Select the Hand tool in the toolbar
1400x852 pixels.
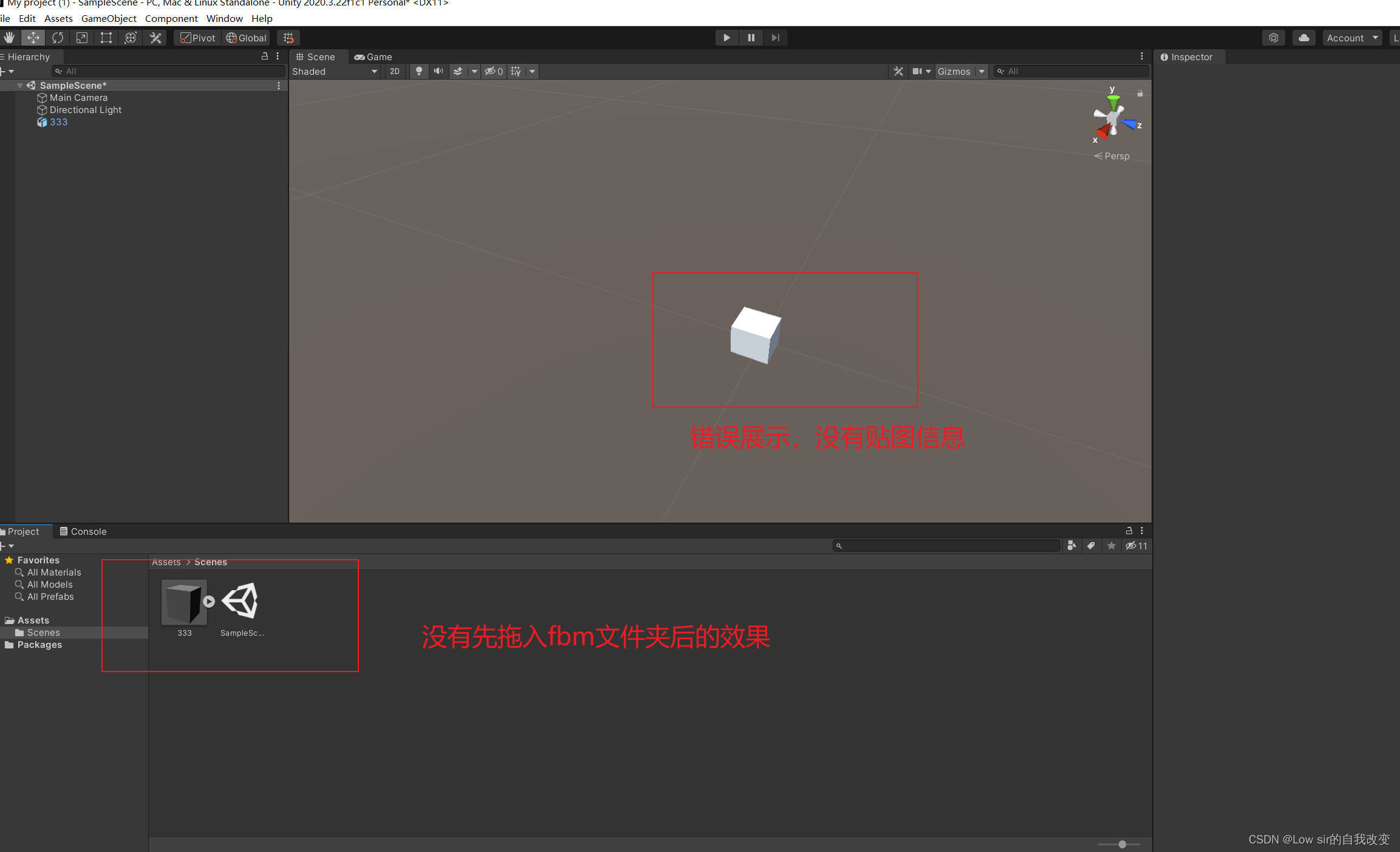click(x=9, y=38)
